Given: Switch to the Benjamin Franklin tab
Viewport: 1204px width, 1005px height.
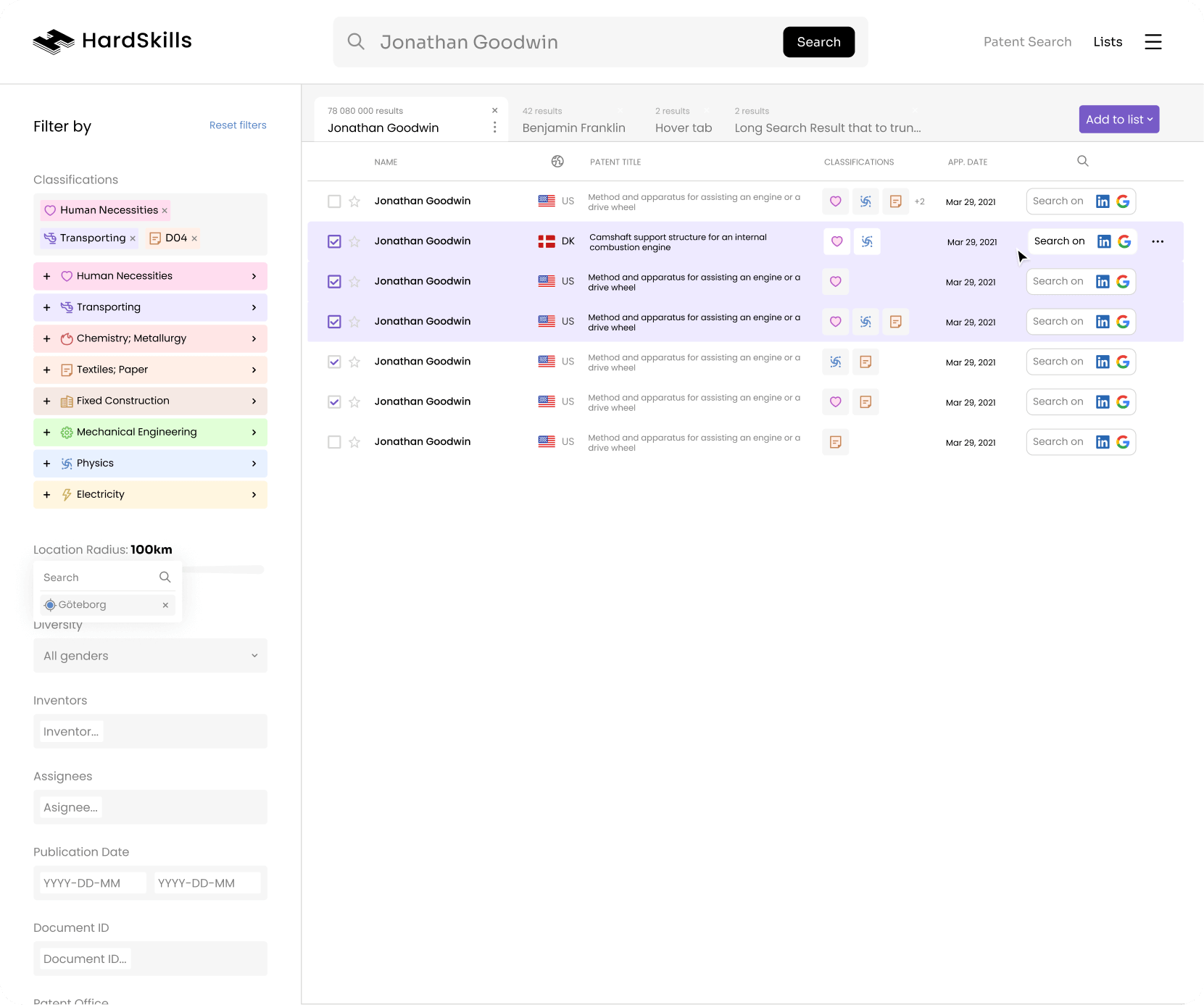Looking at the screenshot, I should 573,128.
